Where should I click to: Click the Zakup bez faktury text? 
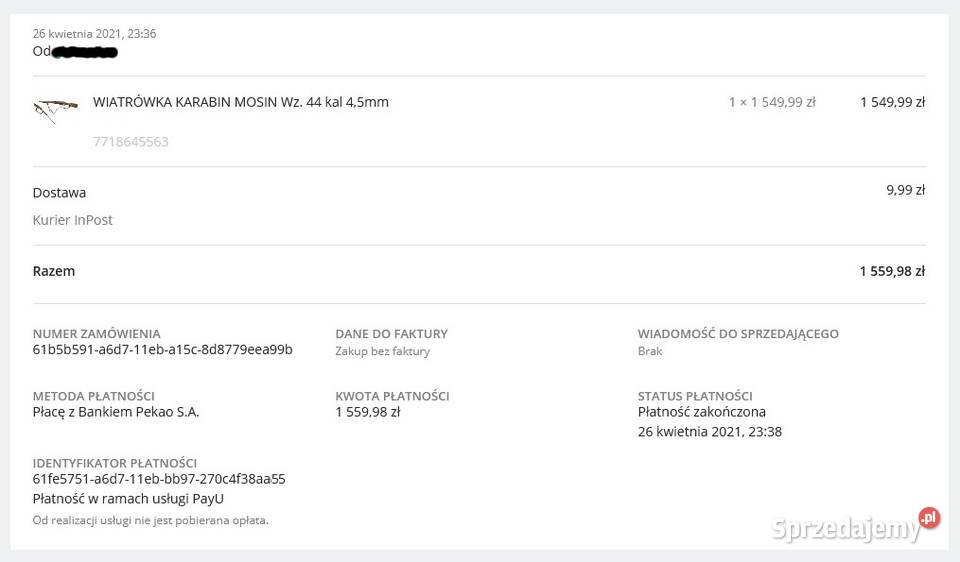pyautogui.click(x=383, y=351)
